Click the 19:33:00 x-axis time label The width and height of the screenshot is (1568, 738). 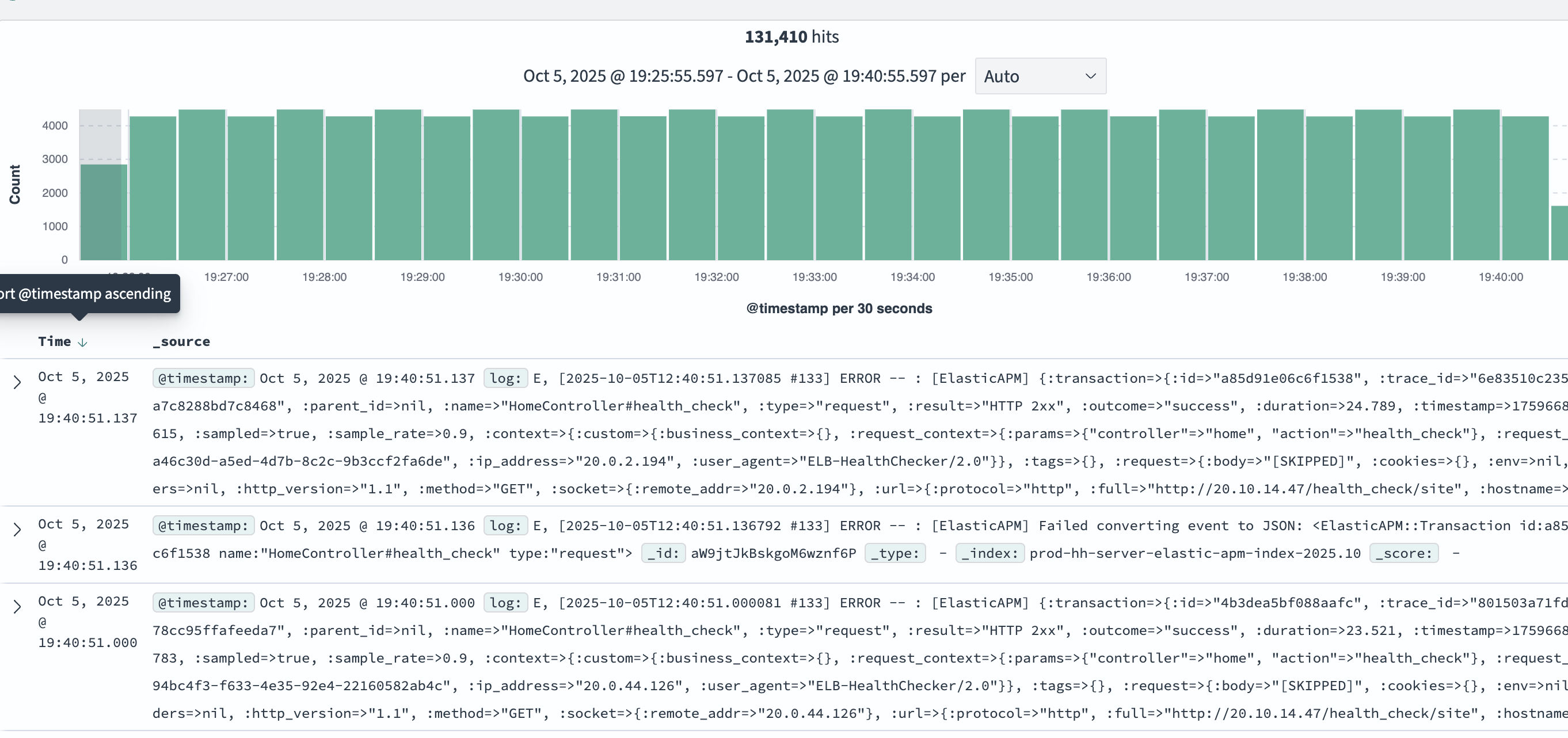point(814,277)
